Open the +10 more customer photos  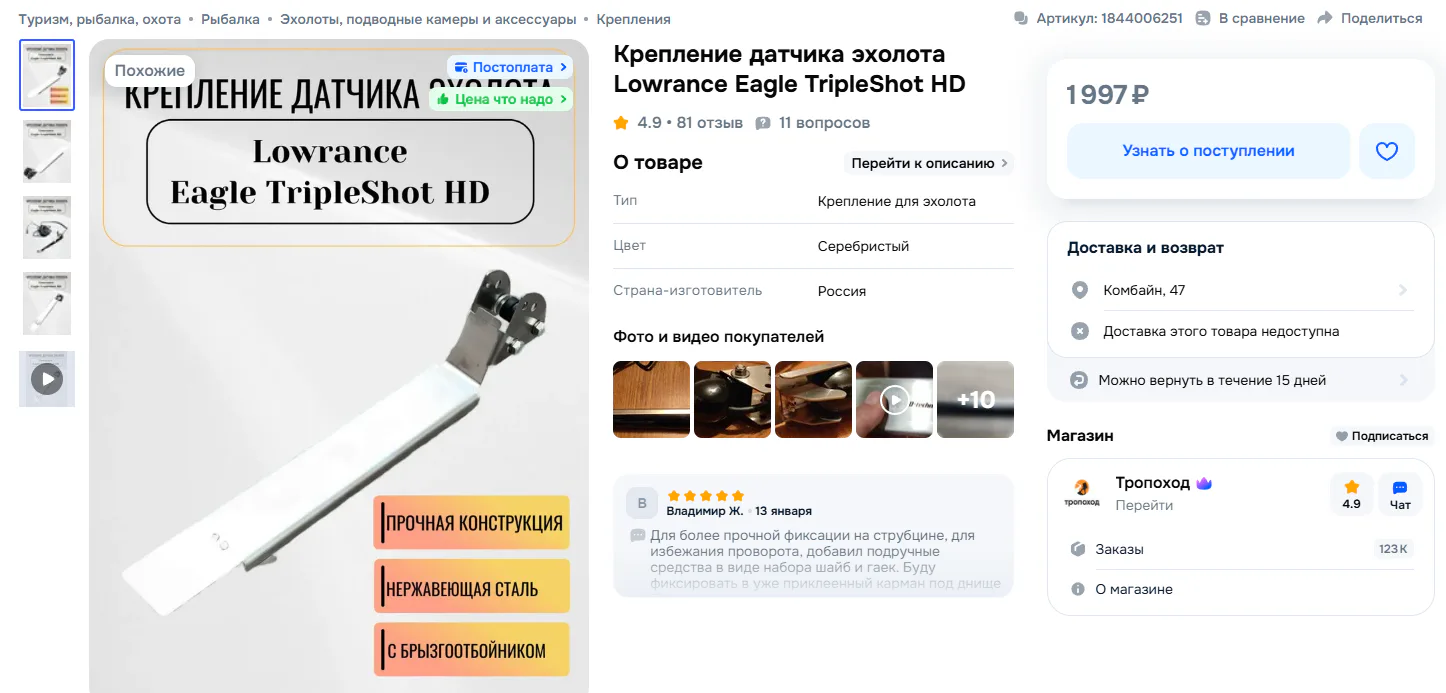pyautogui.click(x=975, y=399)
